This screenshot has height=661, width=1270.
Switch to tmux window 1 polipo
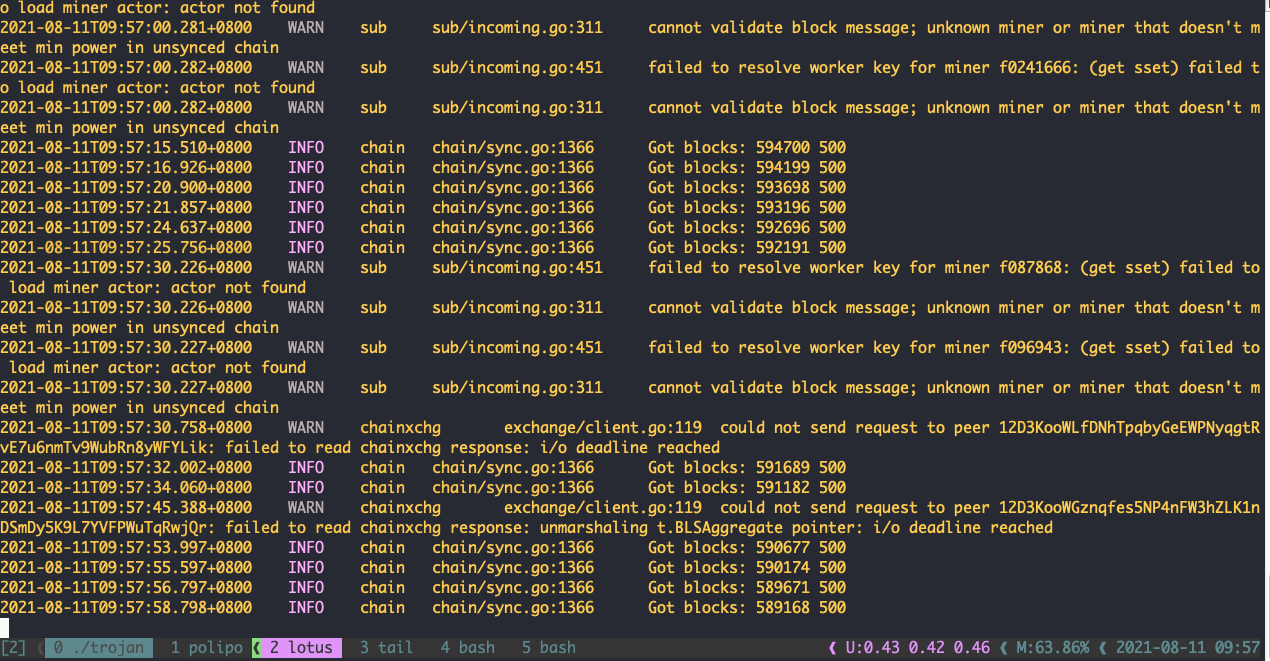207,647
